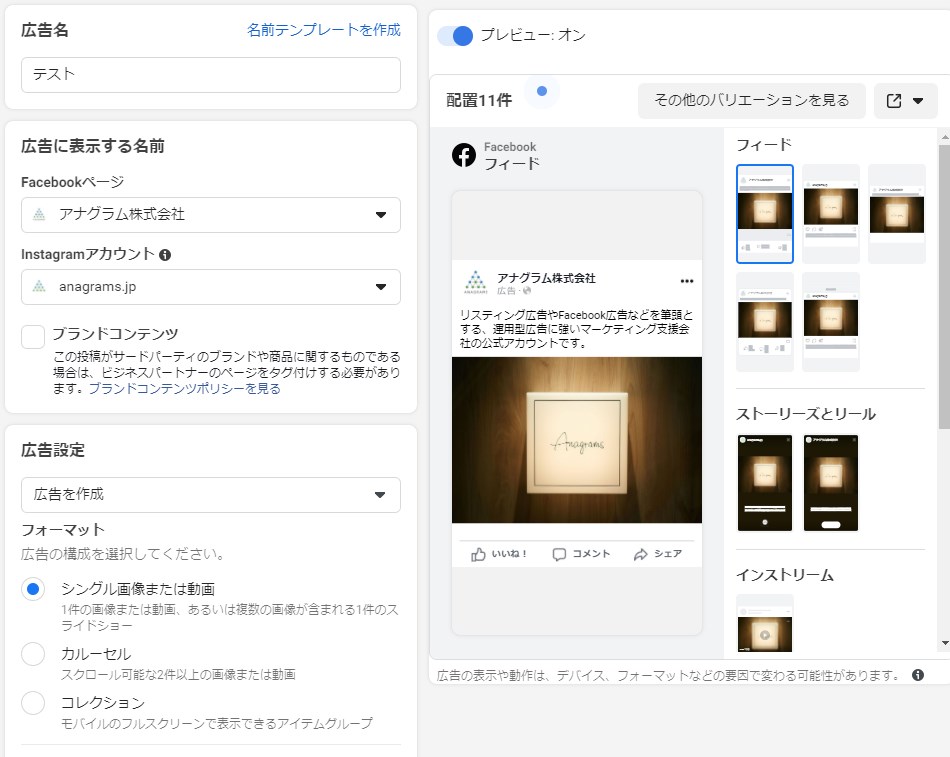Check the Branded Content checkbox

click(33, 336)
